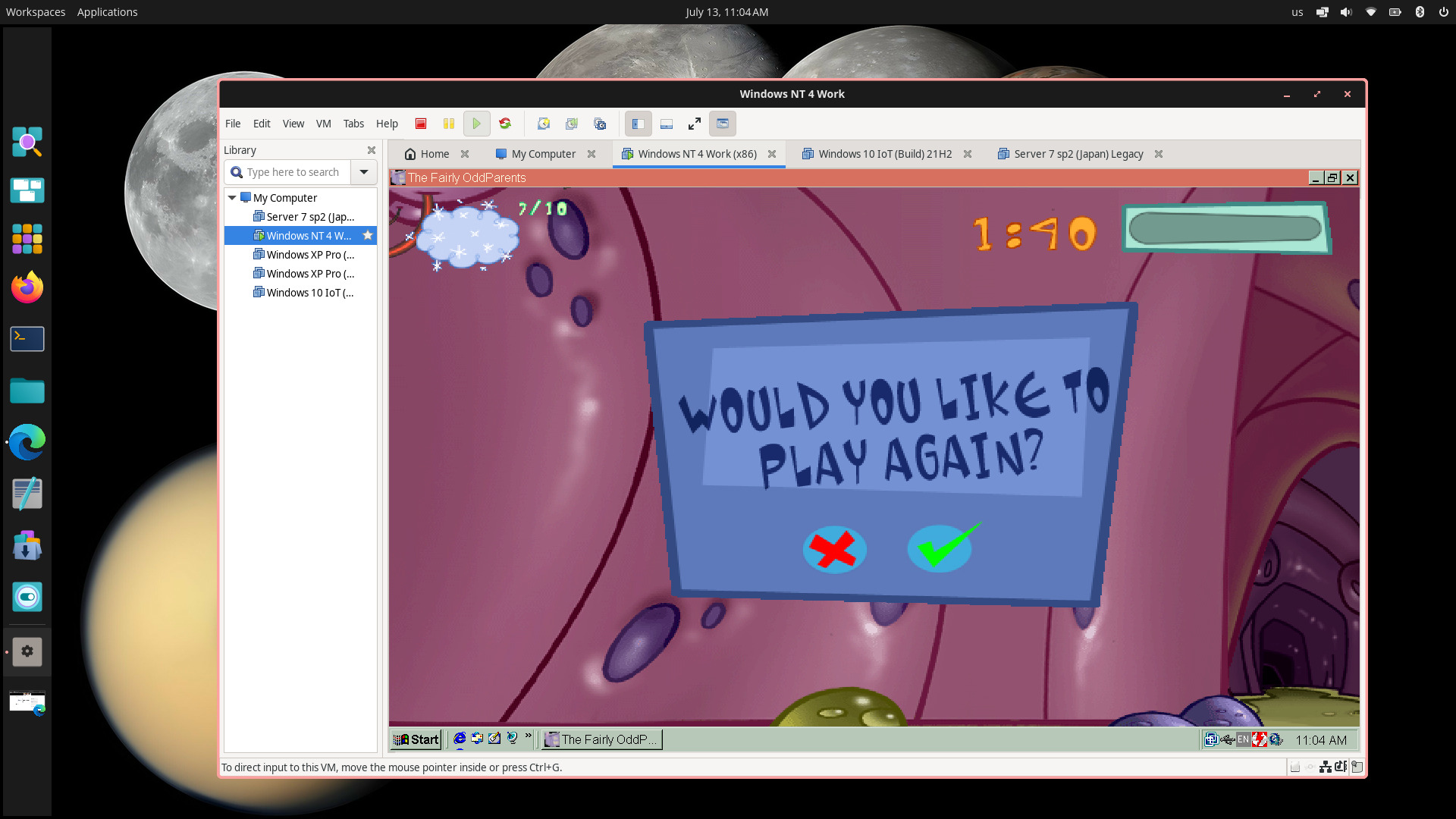Image resolution: width=1456 pixels, height=819 pixels.
Task: Open Microsoft Edge from the dock
Action: coord(27,442)
